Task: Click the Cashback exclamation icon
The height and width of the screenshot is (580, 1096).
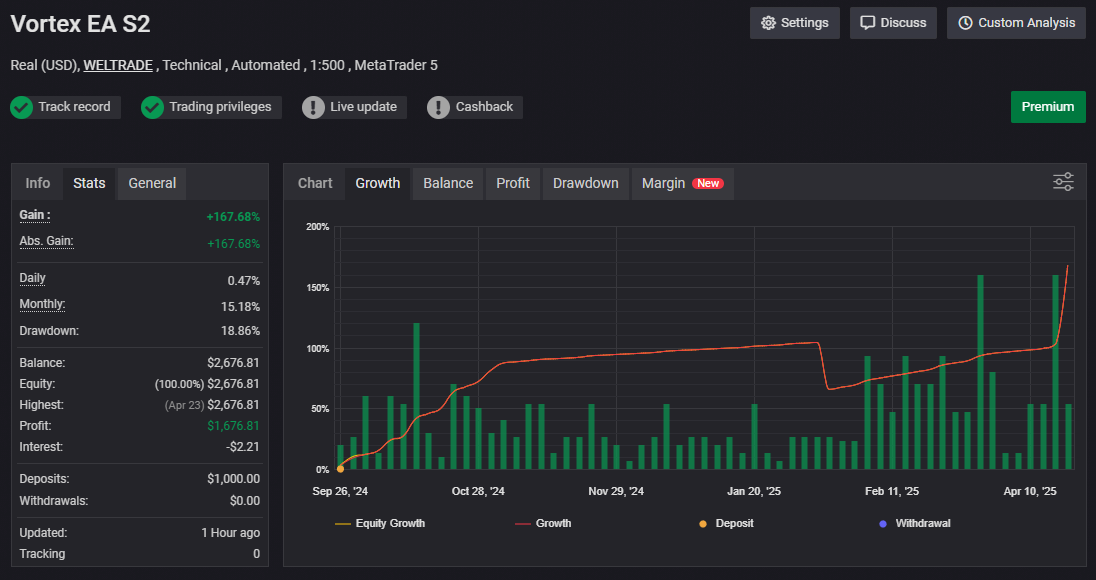Action: (438, 107)
